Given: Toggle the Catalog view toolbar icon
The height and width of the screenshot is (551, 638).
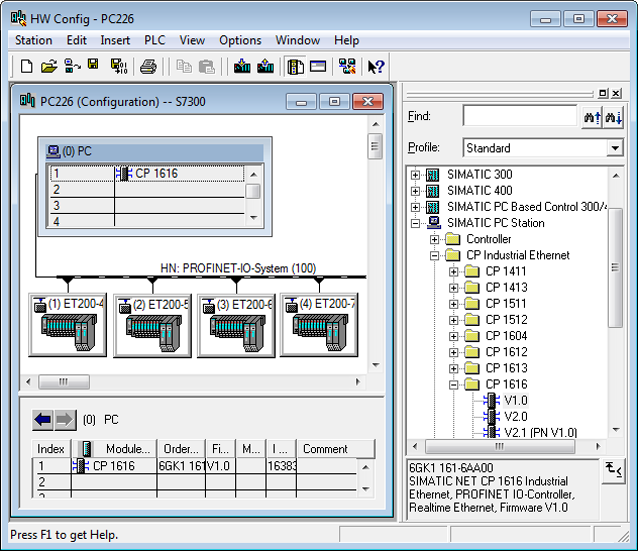Looking at the screenshot, I should [x=295, y=67].
